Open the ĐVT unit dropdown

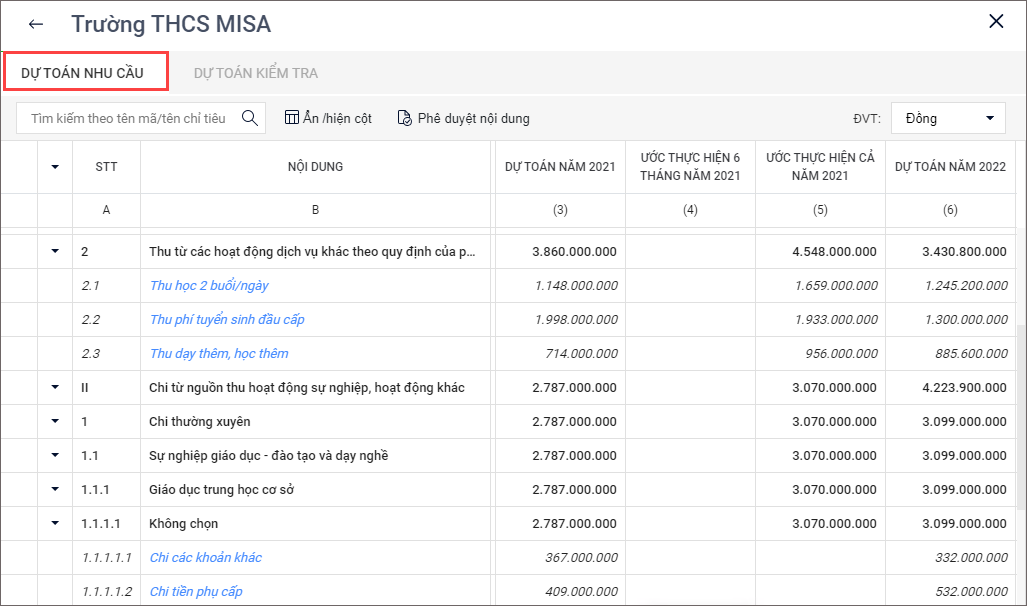coord(948,118)
